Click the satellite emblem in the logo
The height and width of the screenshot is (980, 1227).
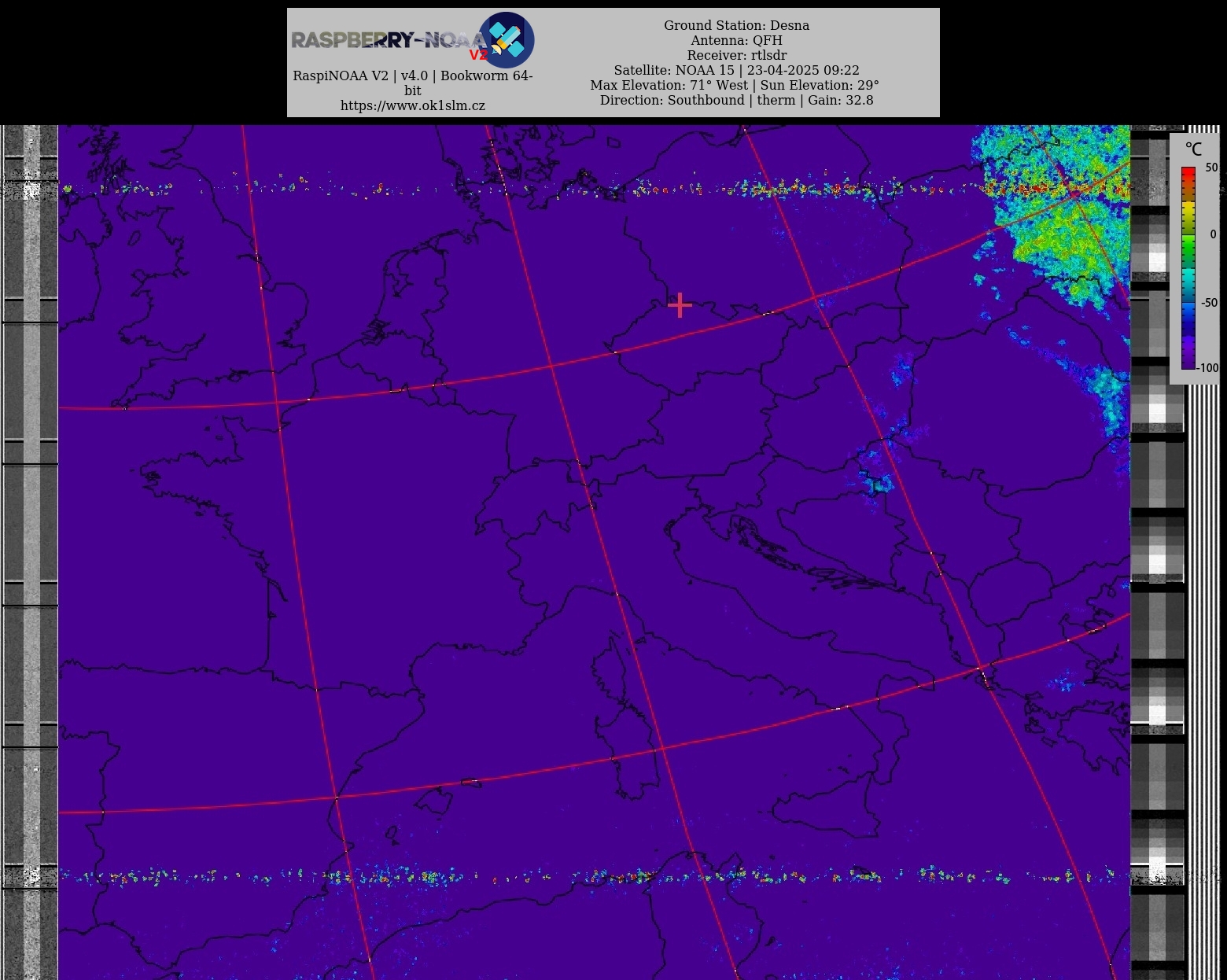coord(506,40)
